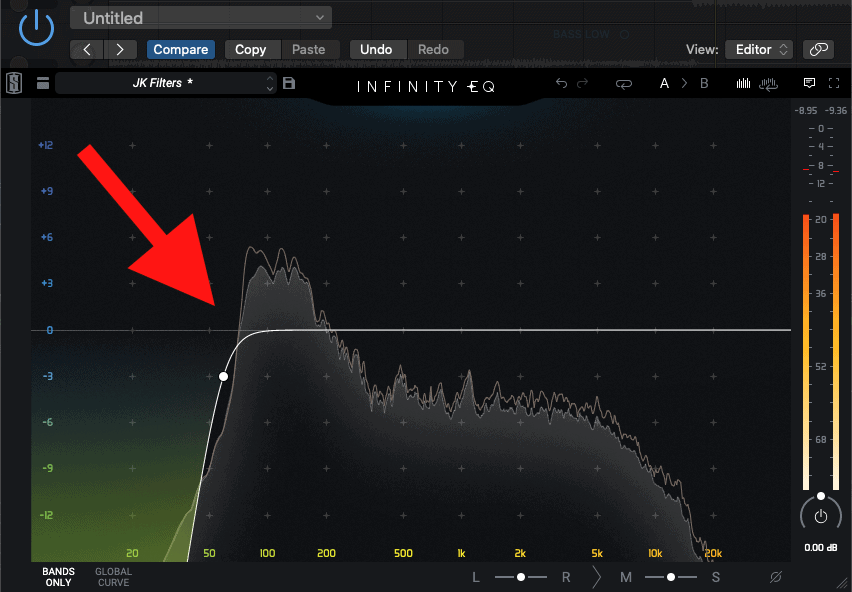Click the Paste button
Viewport: 852px width, 592px height.
click(x=309, y=49)
